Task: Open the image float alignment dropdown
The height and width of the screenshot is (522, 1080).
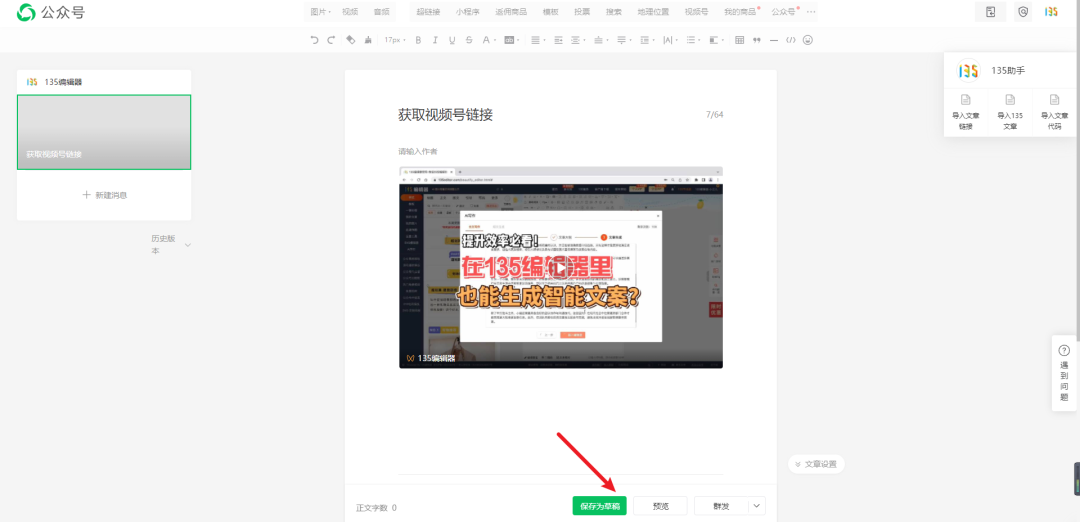Action: click(x=716, y=40)
